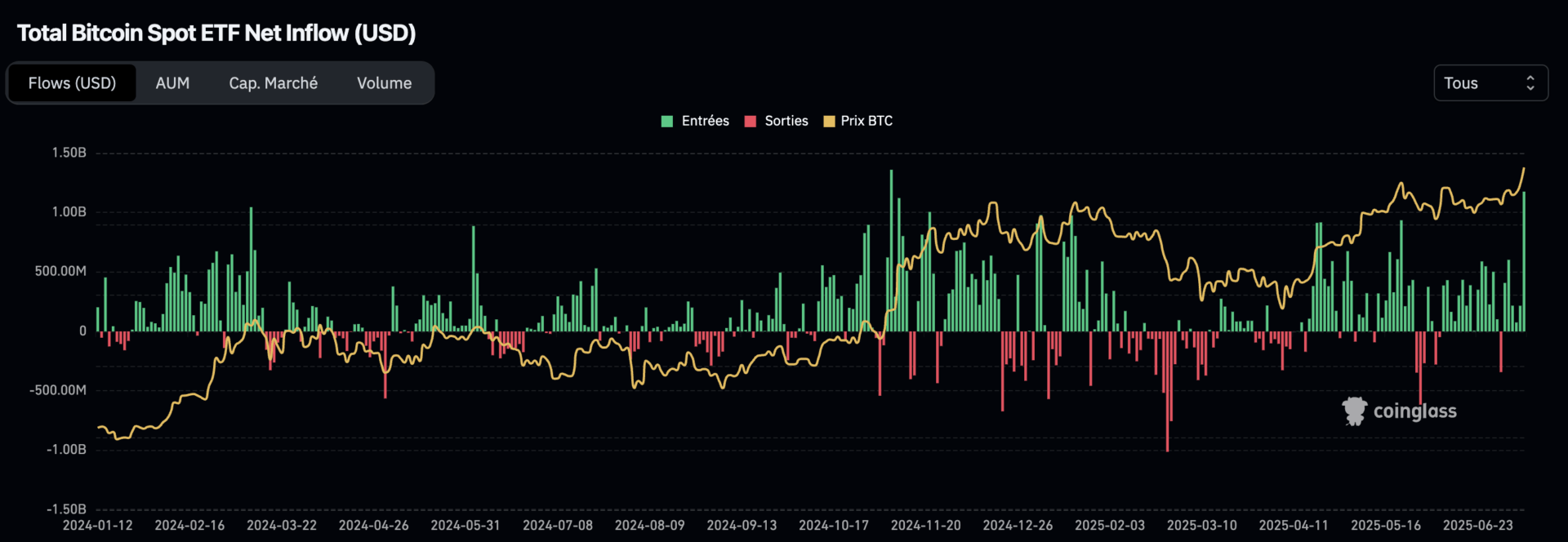Image resolution: width=1568 pixels, height=542 pixels.
Task: Click the coinglass mascot logo icon
Action: click(x=1354, y=411)
